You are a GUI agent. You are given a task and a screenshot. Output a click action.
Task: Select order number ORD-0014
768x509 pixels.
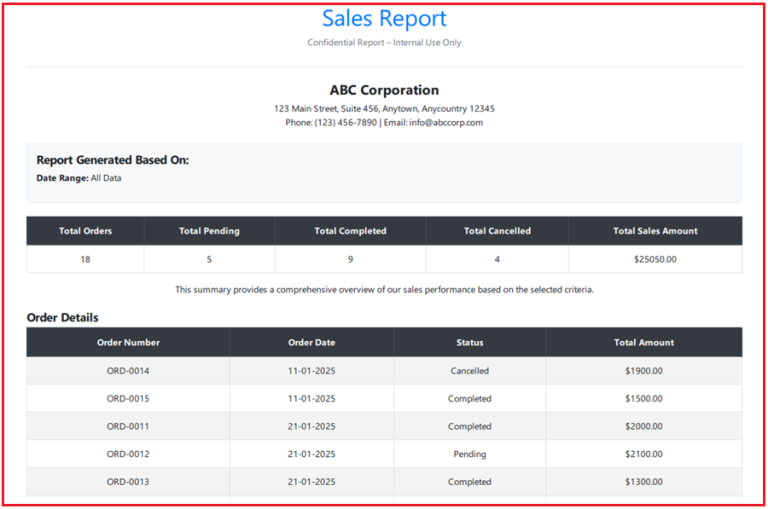tap(128, 371)
